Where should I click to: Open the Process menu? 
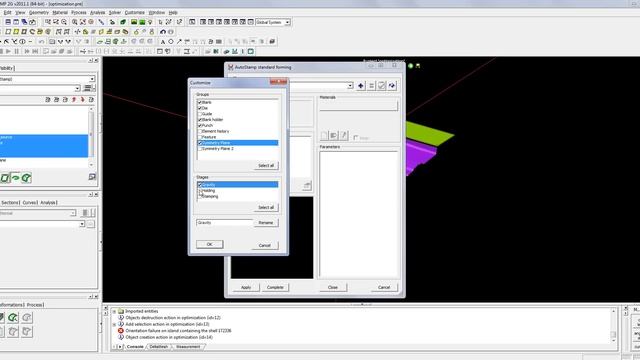pyautogui.click(x=79, y=13)
